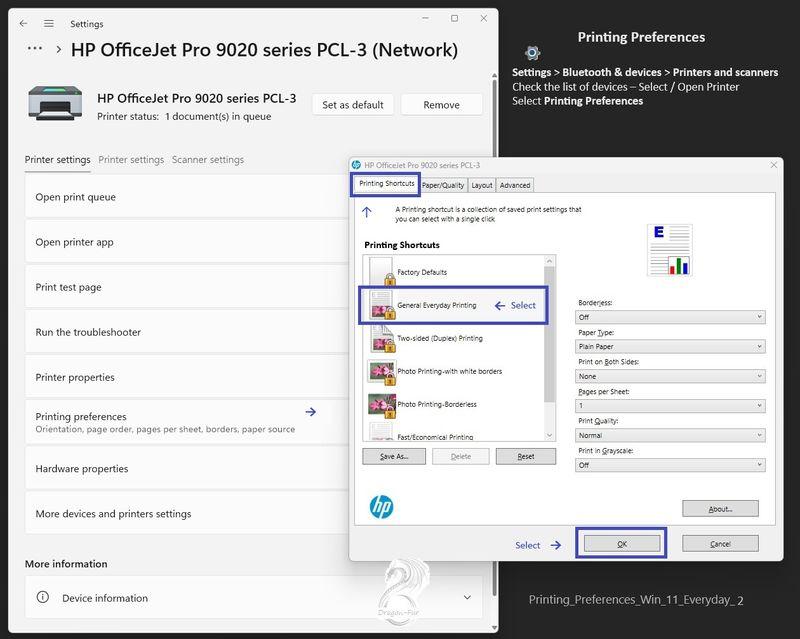Click the 'Factory Defaults' text
This screenshot has width=800, height=639.
click(x=422, y=273)
